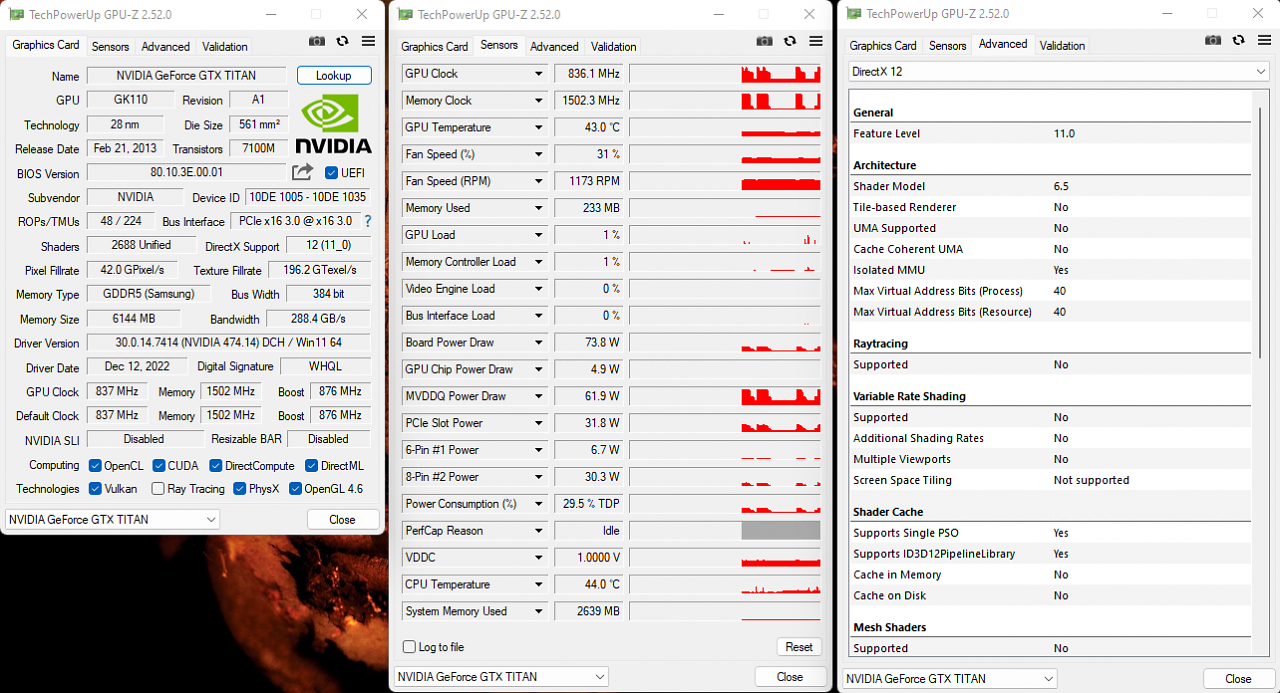This screenshot has width=1280, height=693.
Task: Click camera icon in Sensors window
Action: tap(765, 41)
